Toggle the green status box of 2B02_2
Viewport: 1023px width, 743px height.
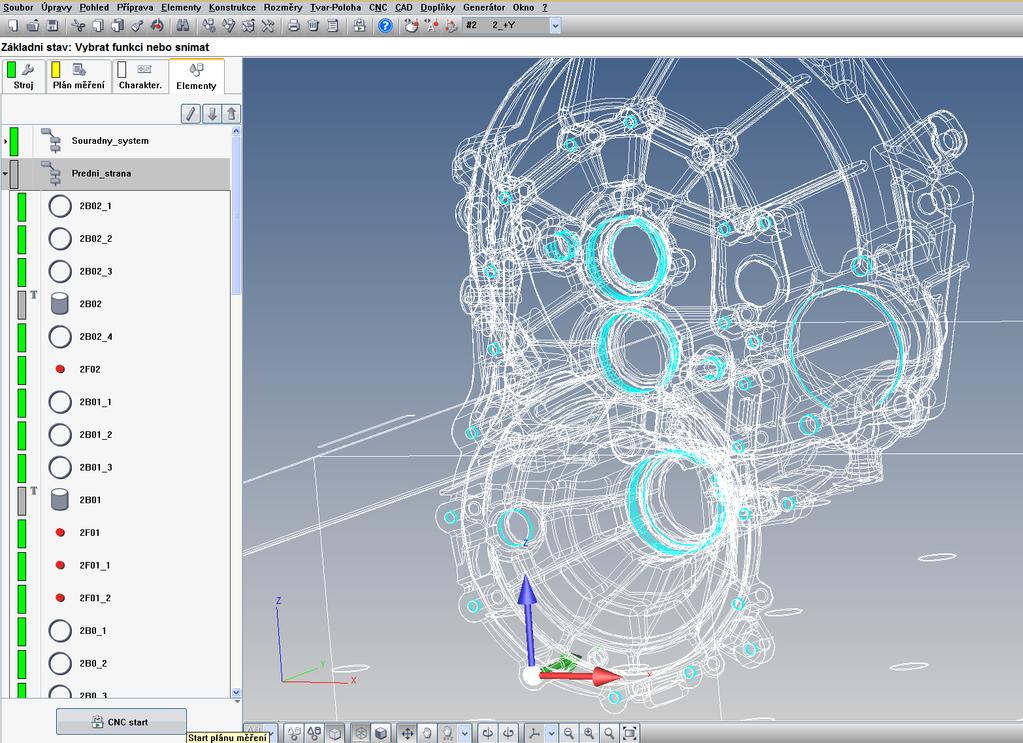click(22, 239)
